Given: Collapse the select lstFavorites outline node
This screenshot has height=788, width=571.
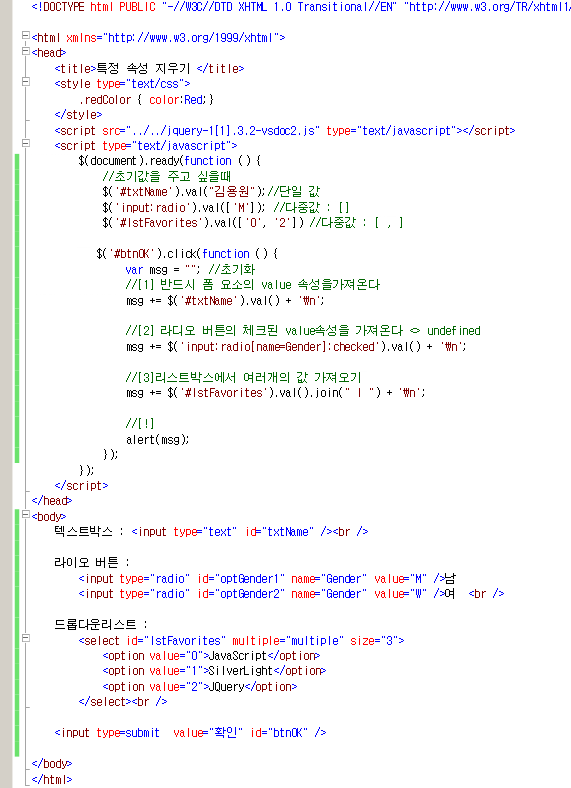Looking at the screenshot, I should tap(26, 638).
